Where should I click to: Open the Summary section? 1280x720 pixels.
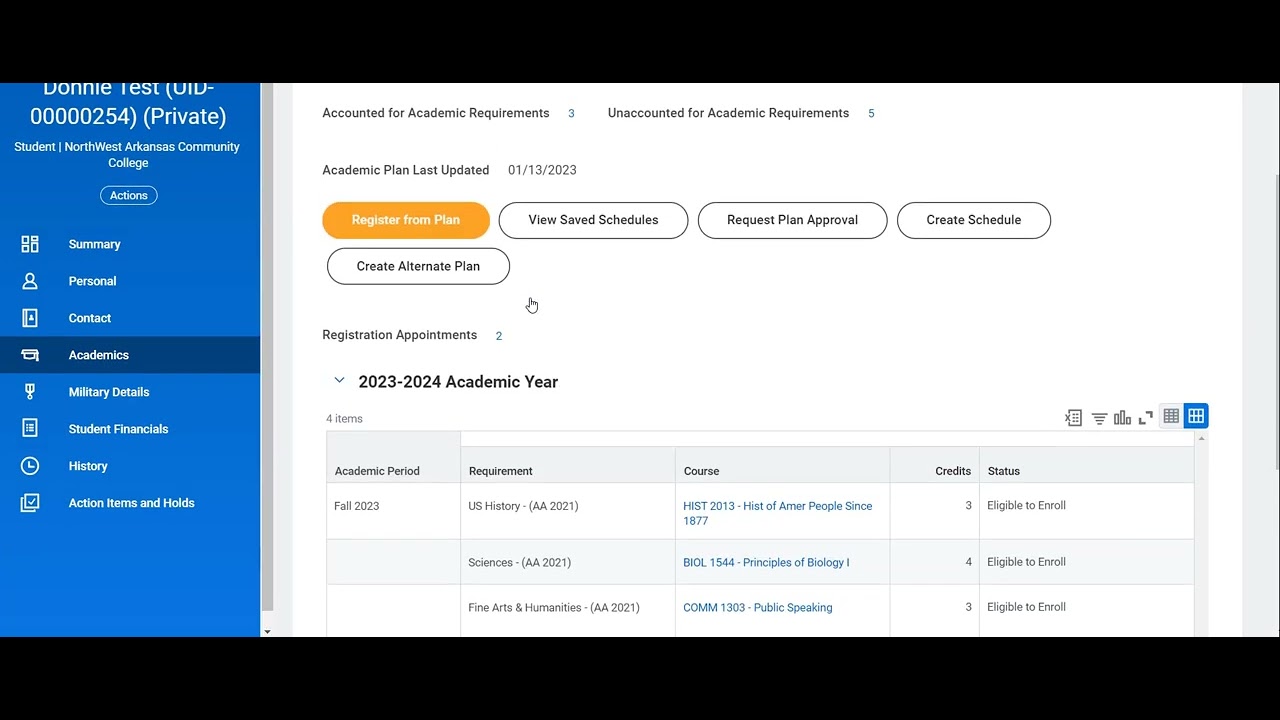(x=94, y=244)
